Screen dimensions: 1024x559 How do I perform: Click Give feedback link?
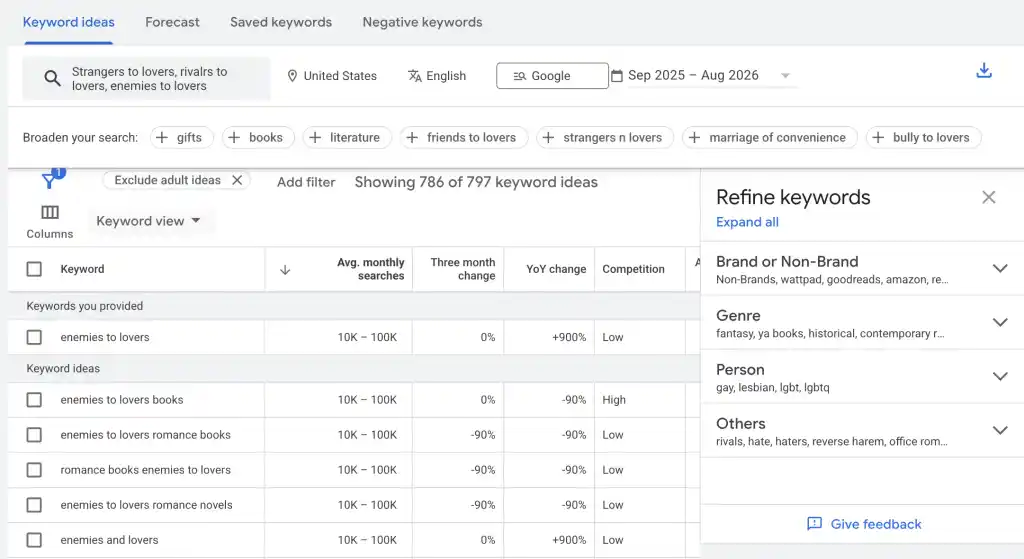[864, 524]
